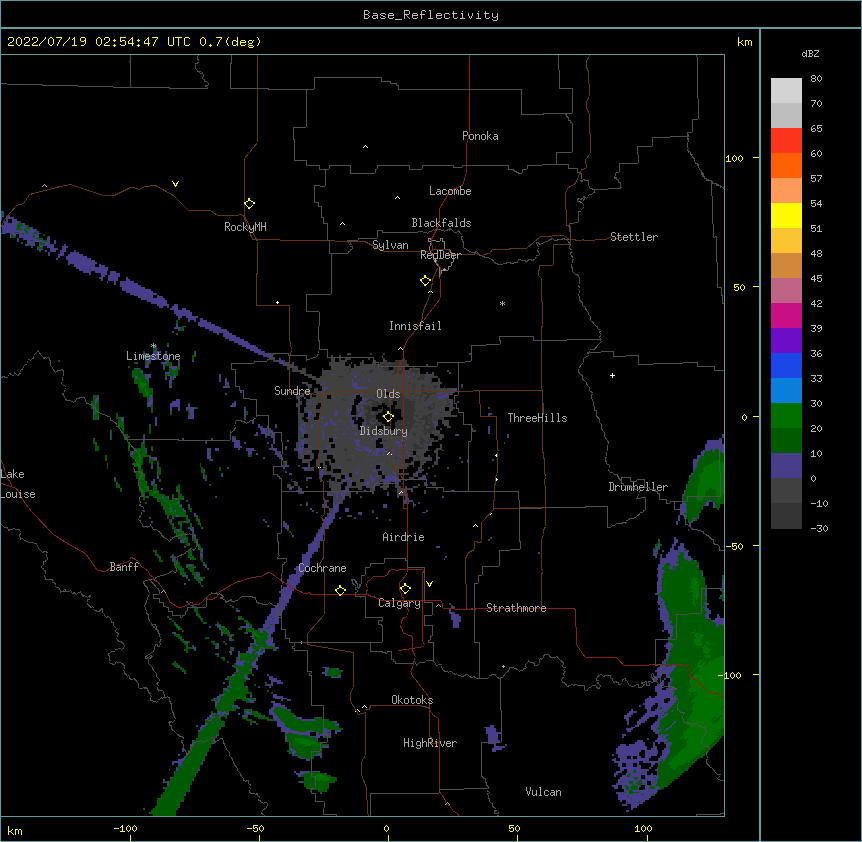The width and height of the screenshot is (862, 842).
Task: Click the Innisfail city label
Action: (415, 326)
